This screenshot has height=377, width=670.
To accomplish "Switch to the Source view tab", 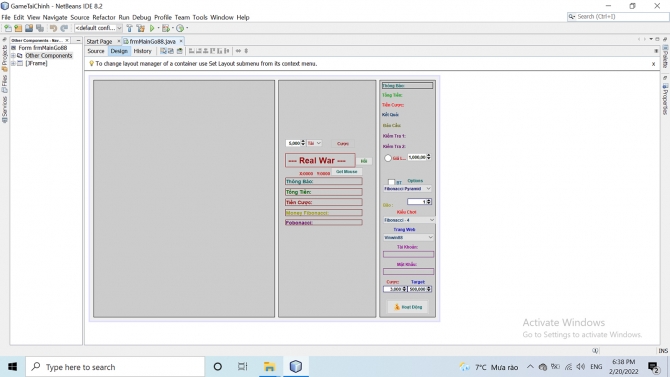I will coord(96,51).
